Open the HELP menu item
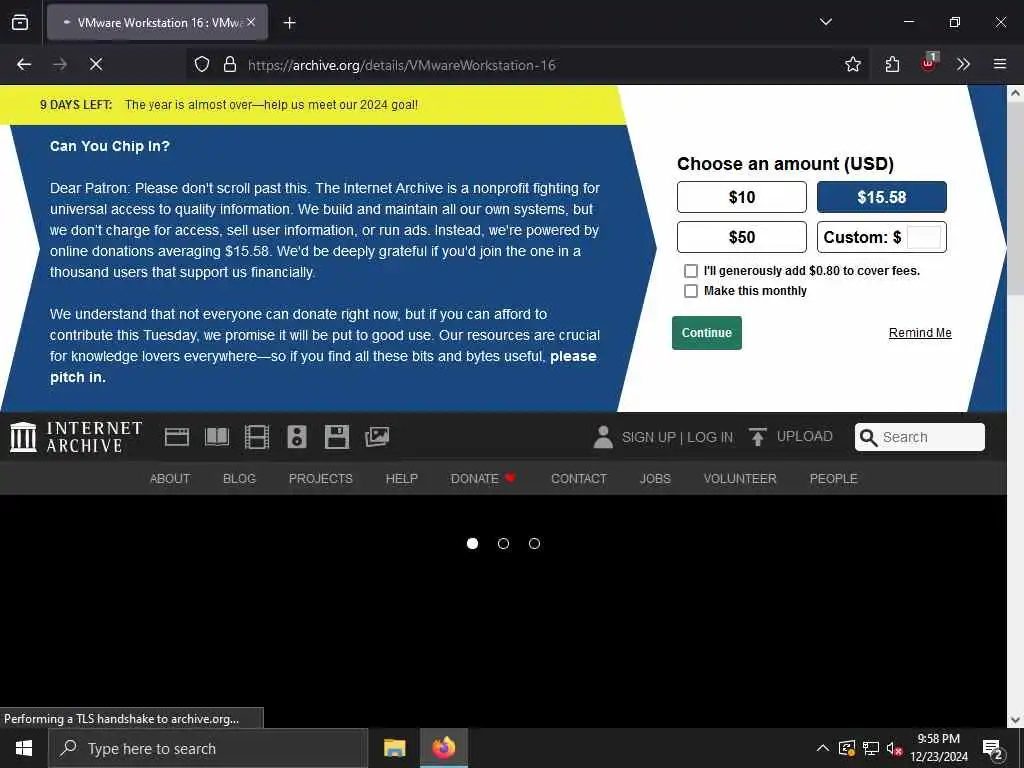 point(402,479)
